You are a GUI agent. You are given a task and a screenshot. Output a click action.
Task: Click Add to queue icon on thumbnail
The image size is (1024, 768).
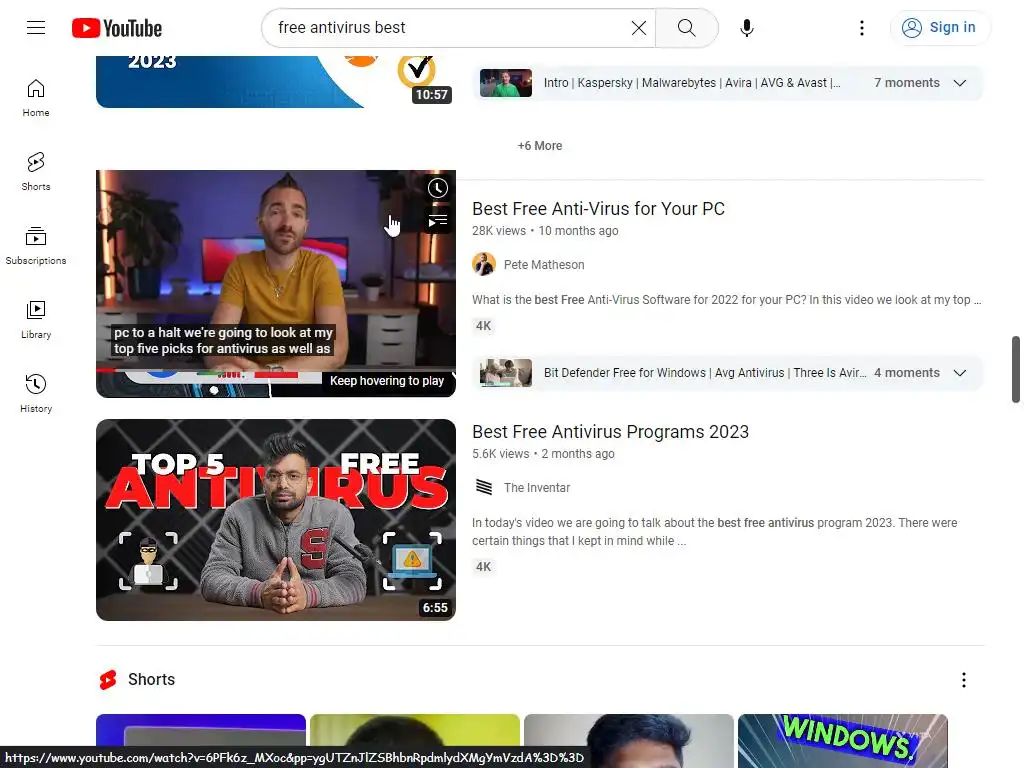438,221
